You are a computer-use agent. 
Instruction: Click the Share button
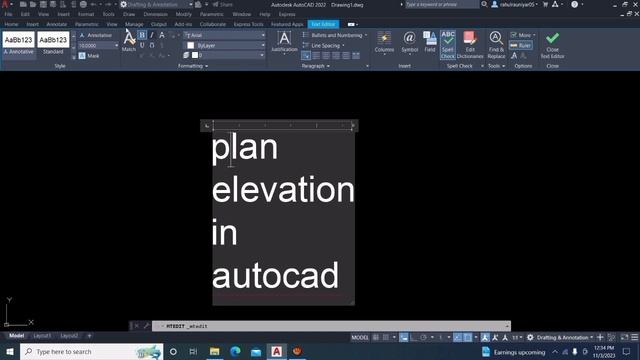pos(222,4)
